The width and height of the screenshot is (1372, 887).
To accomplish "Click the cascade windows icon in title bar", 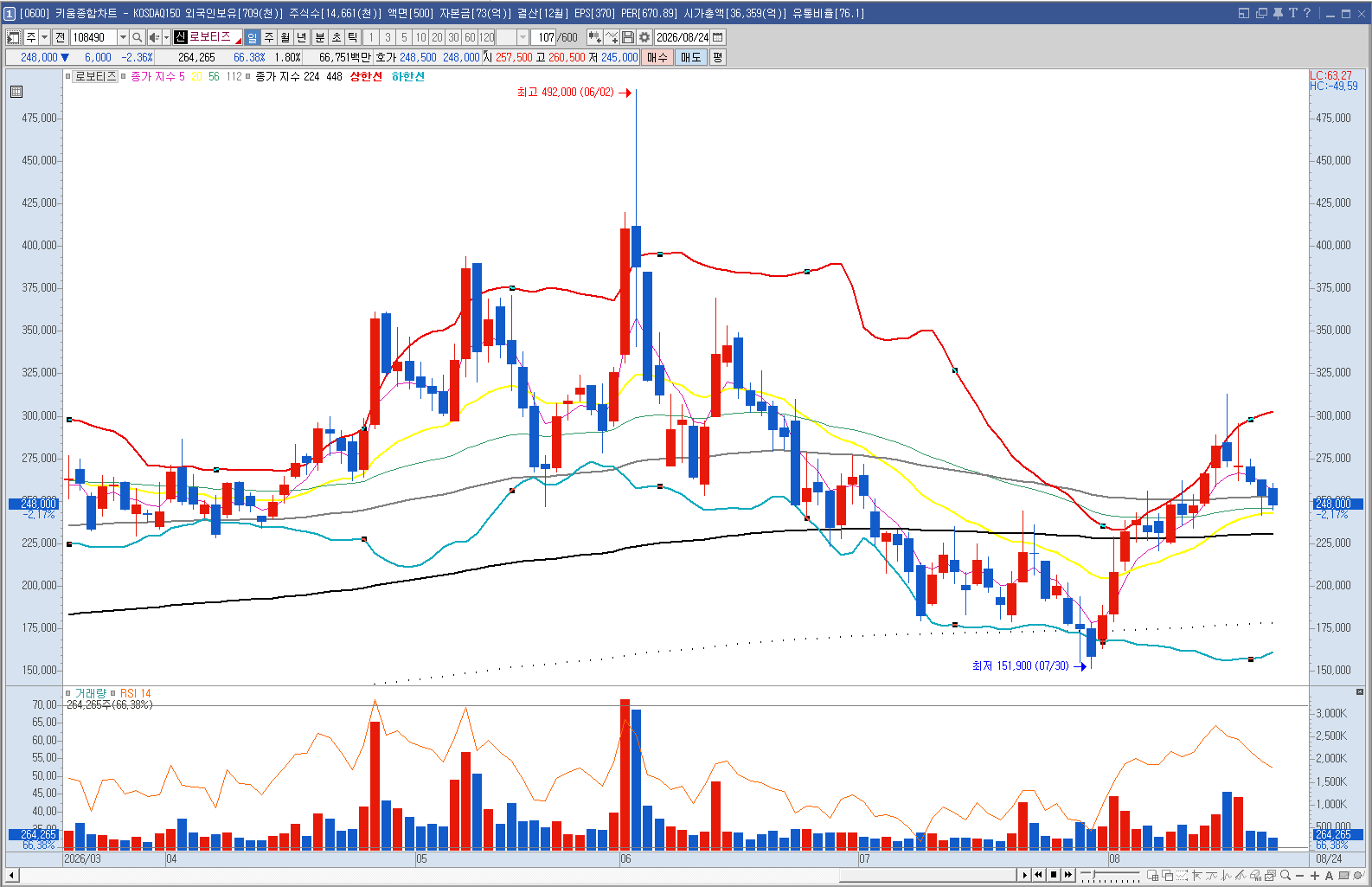I will pos(1261,13).
